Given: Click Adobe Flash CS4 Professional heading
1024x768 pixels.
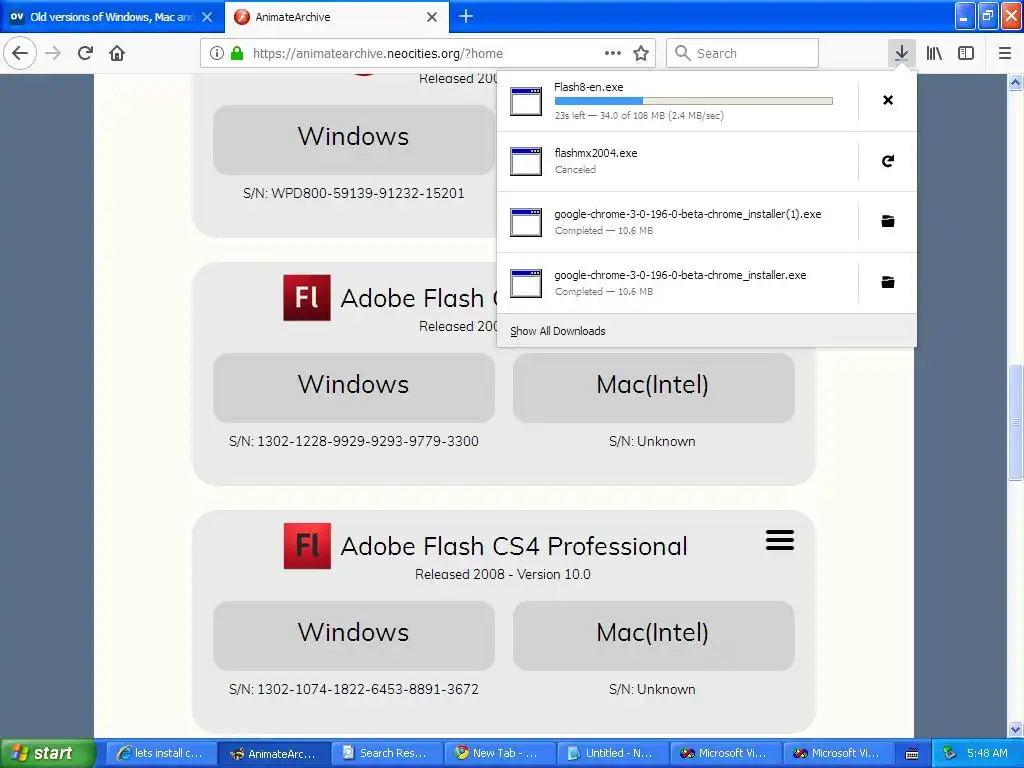Looking at the screenshot, I should pyautogui.click(x=514, y=546).
